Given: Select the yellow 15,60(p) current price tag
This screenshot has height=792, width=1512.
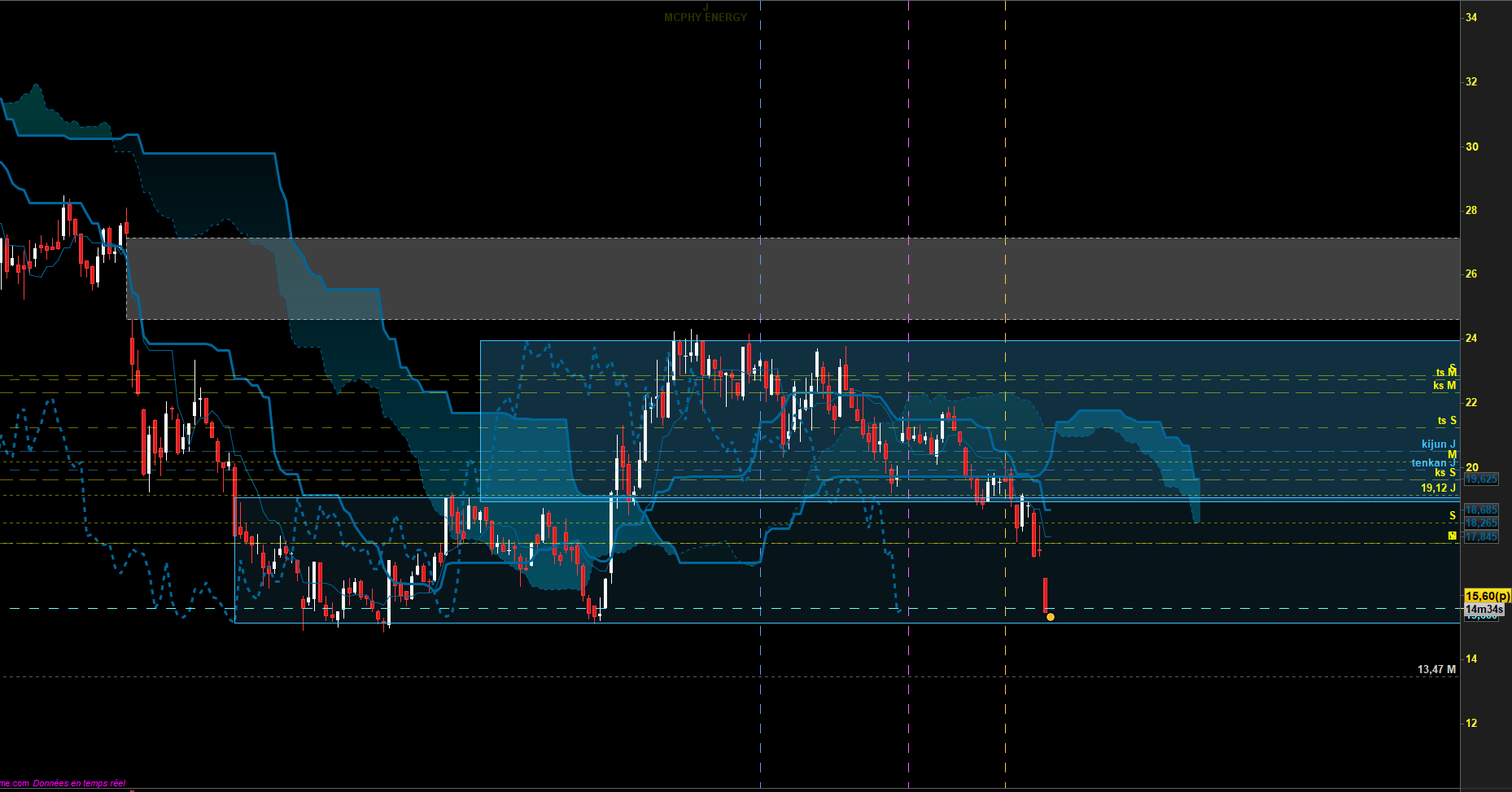Looking at the screenshot, I should pos(1487,596).
